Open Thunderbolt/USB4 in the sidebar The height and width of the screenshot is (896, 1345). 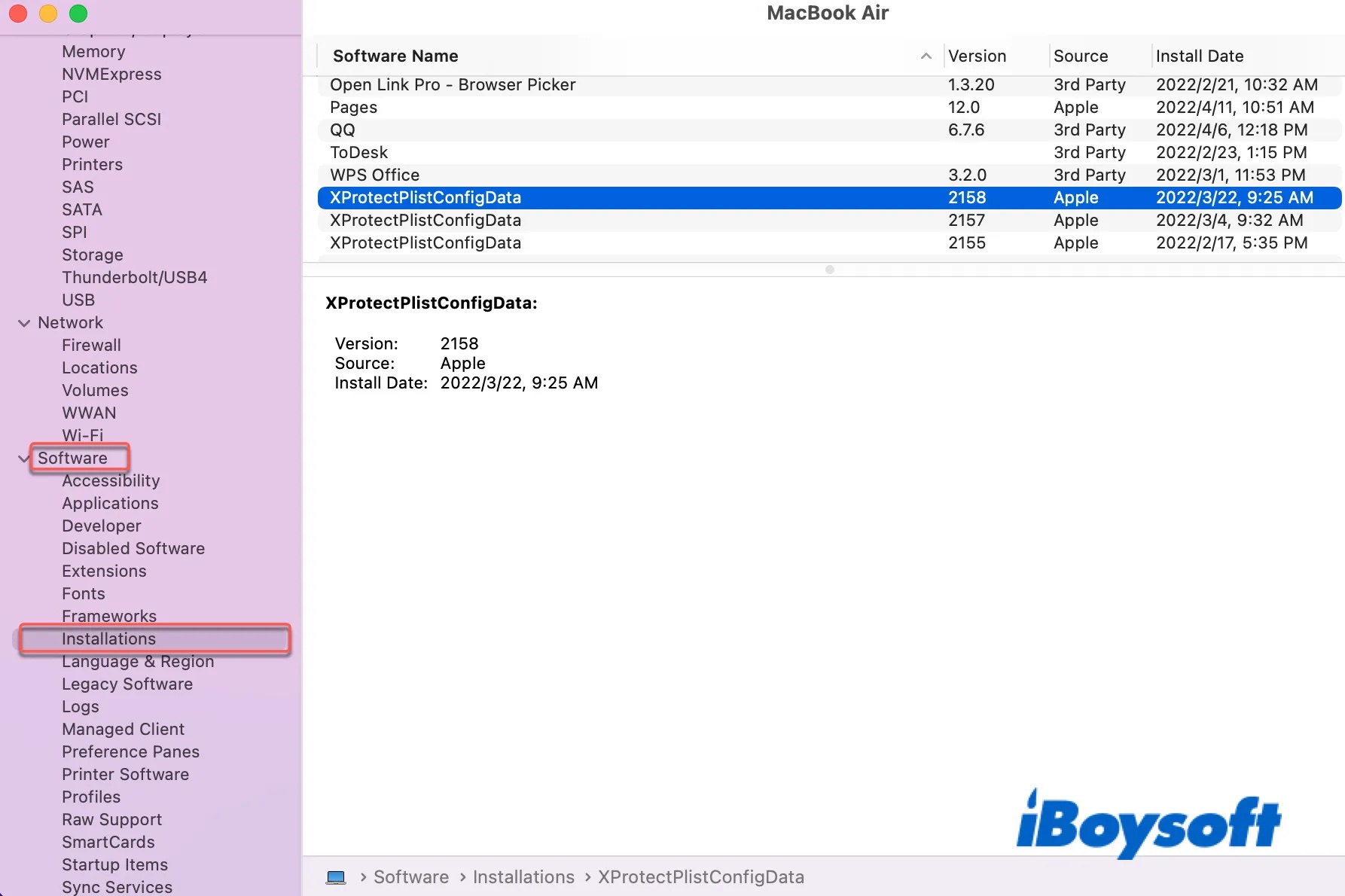(x=135, y=278)
